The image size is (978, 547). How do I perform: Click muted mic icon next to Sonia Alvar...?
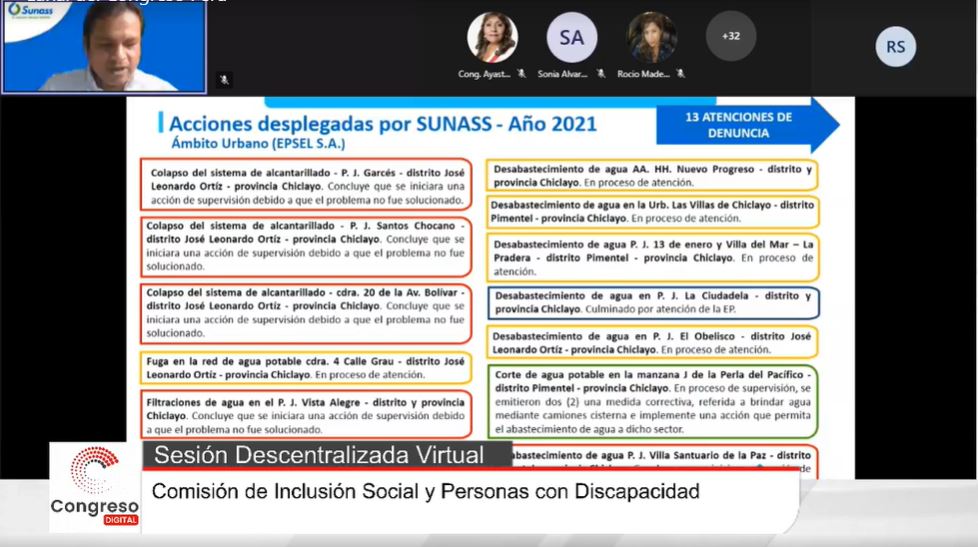[601, 74]
